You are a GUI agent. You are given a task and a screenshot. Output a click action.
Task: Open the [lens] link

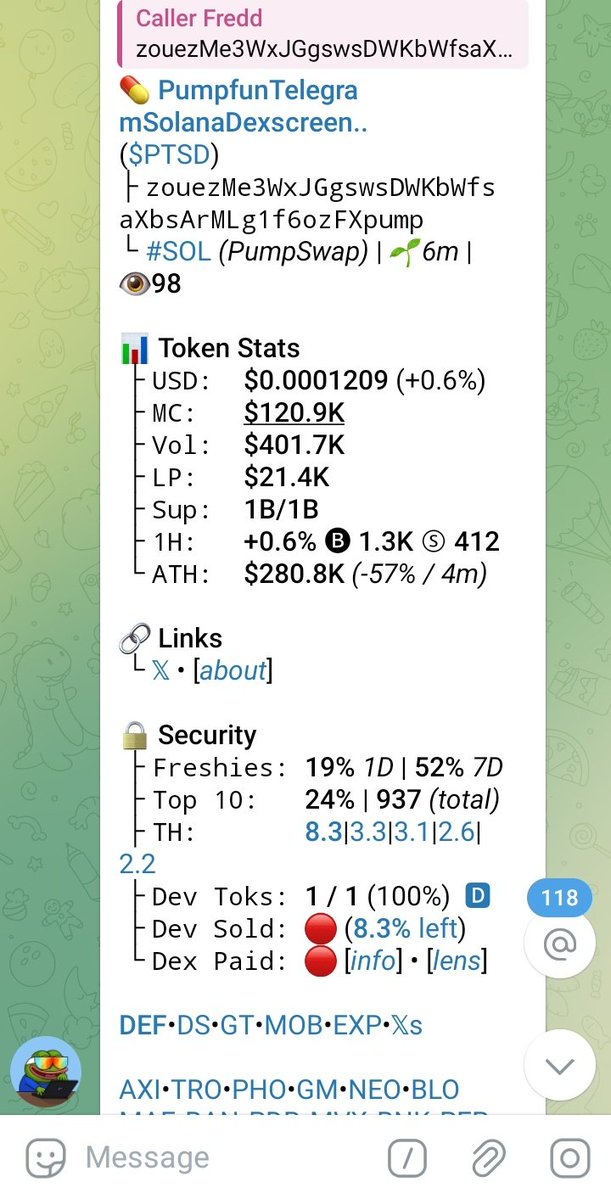click(460, 960)
